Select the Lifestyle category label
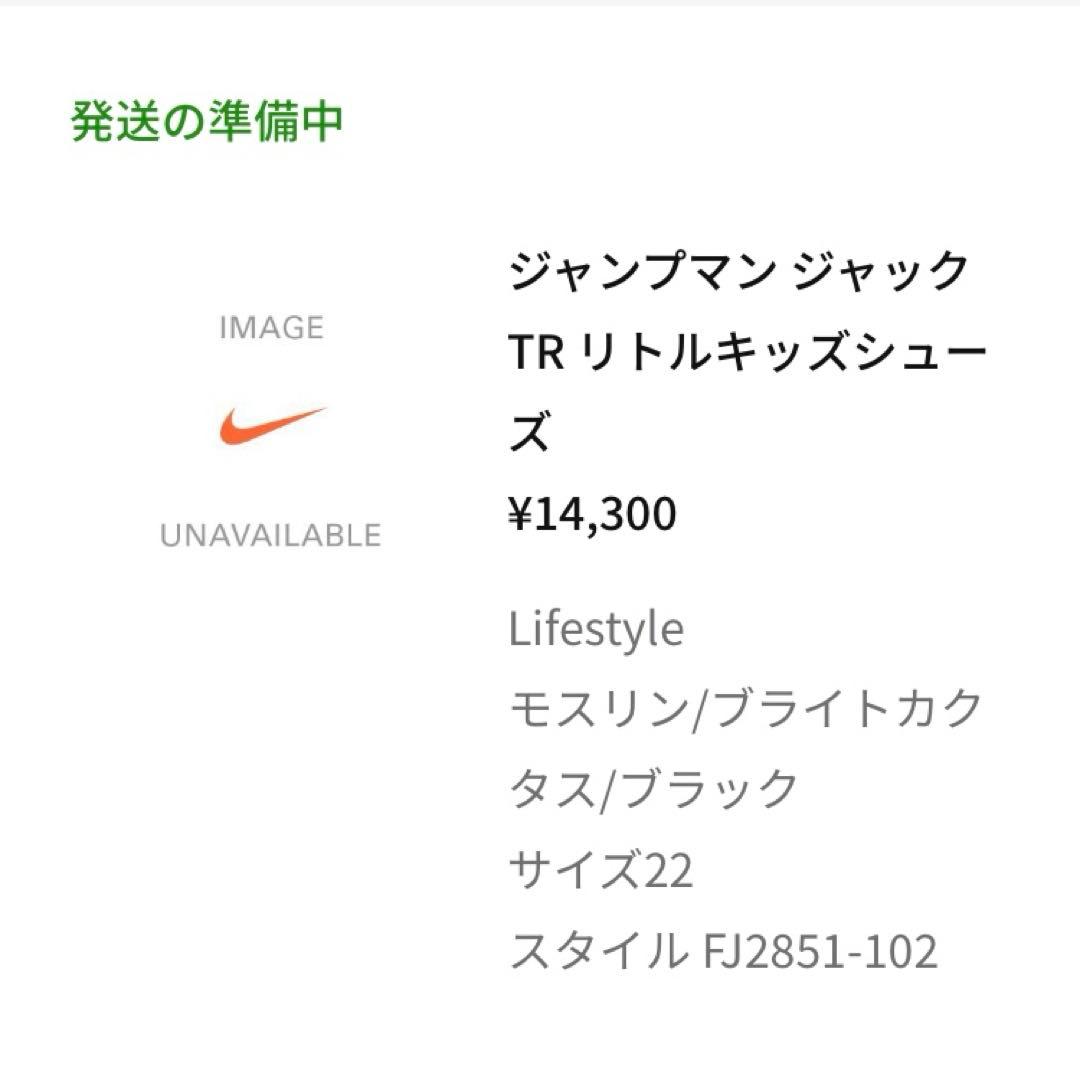This screenshot has width=1080, height=1080. 596,630
